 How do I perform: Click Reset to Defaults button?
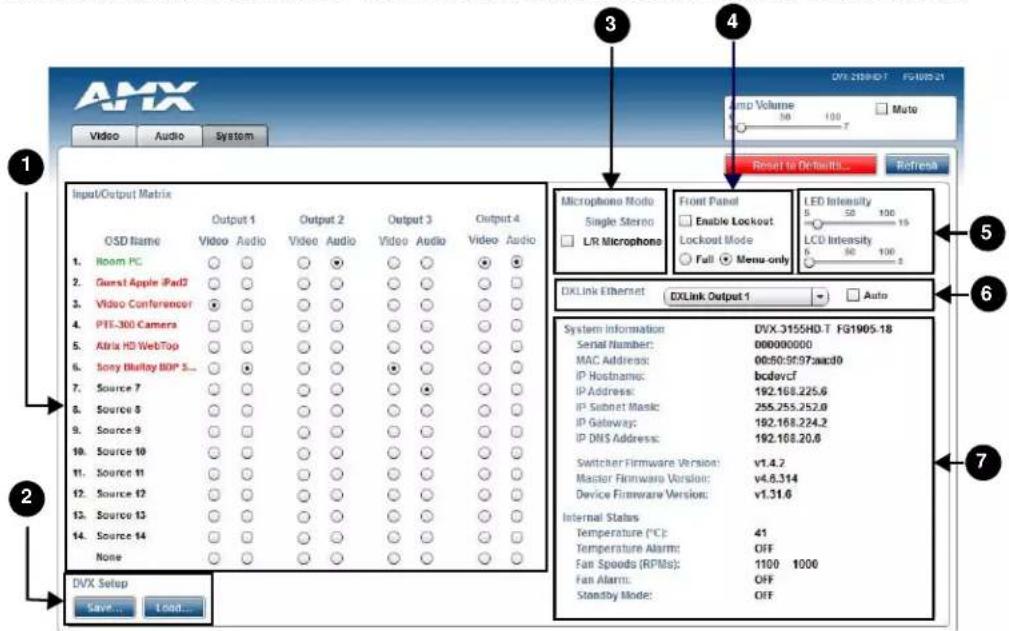pyautogui.click(x=801, y=165)
